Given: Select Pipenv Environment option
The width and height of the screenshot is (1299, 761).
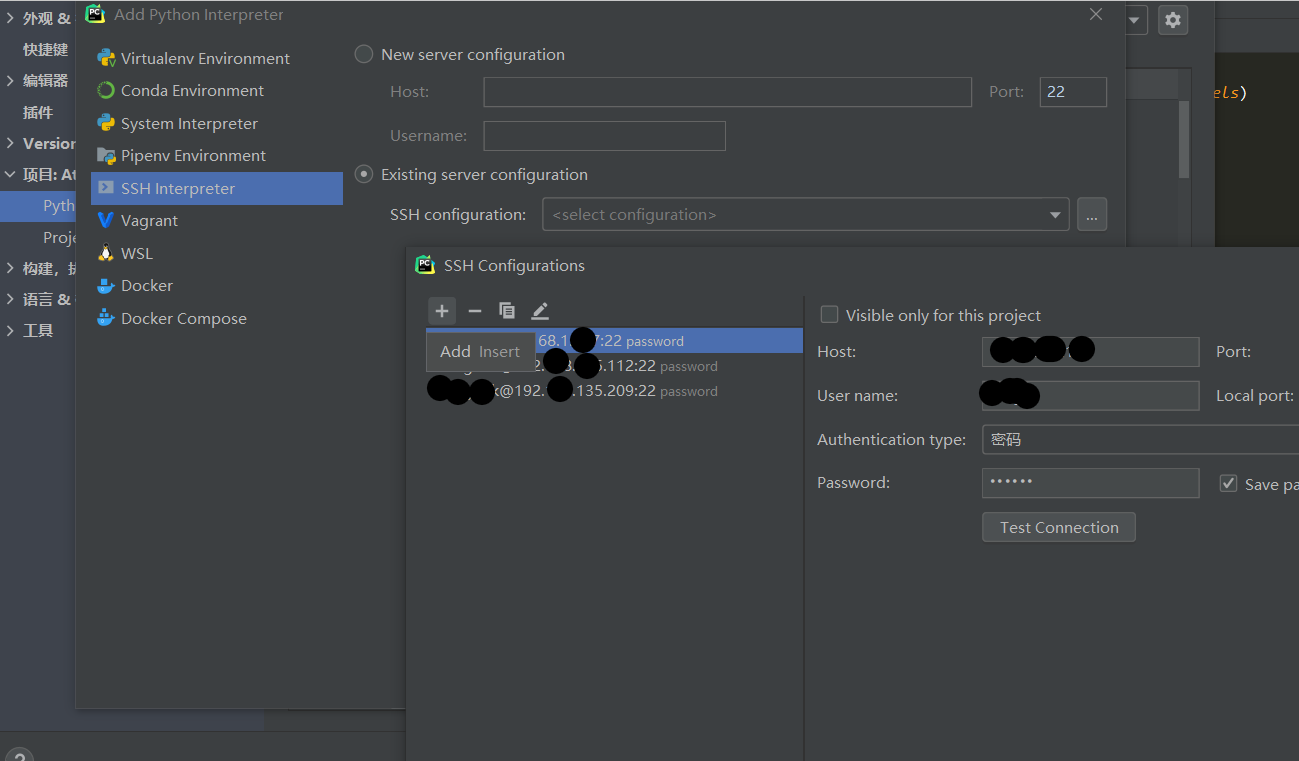Looking at the screenshot, I should [x=217, y=155].
